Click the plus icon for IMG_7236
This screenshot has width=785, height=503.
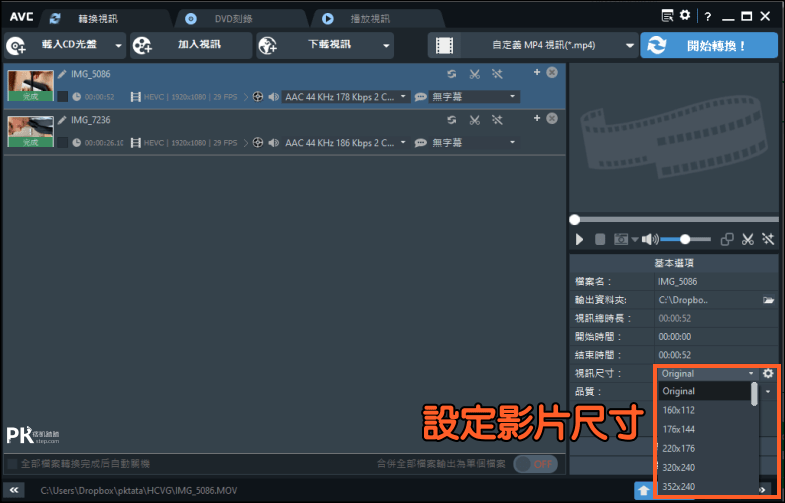click(x=537, y=119)
